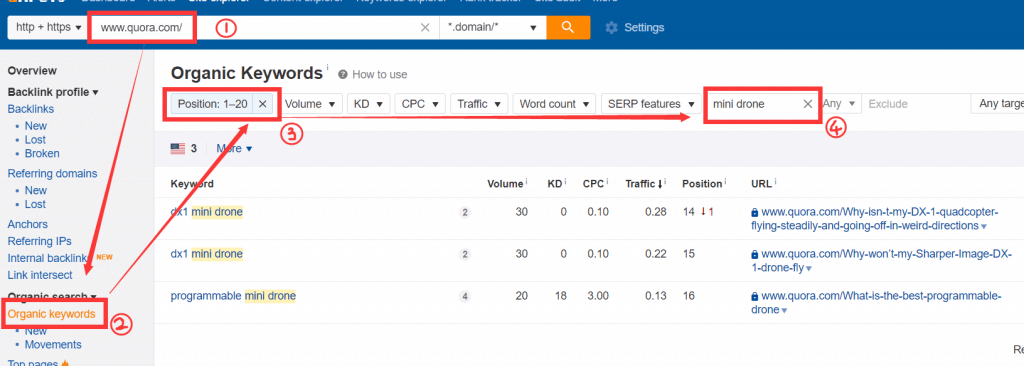Remove the Position: 1–20 filter
The width and height of the screenshot is (1024, 366).
[263, 104]
